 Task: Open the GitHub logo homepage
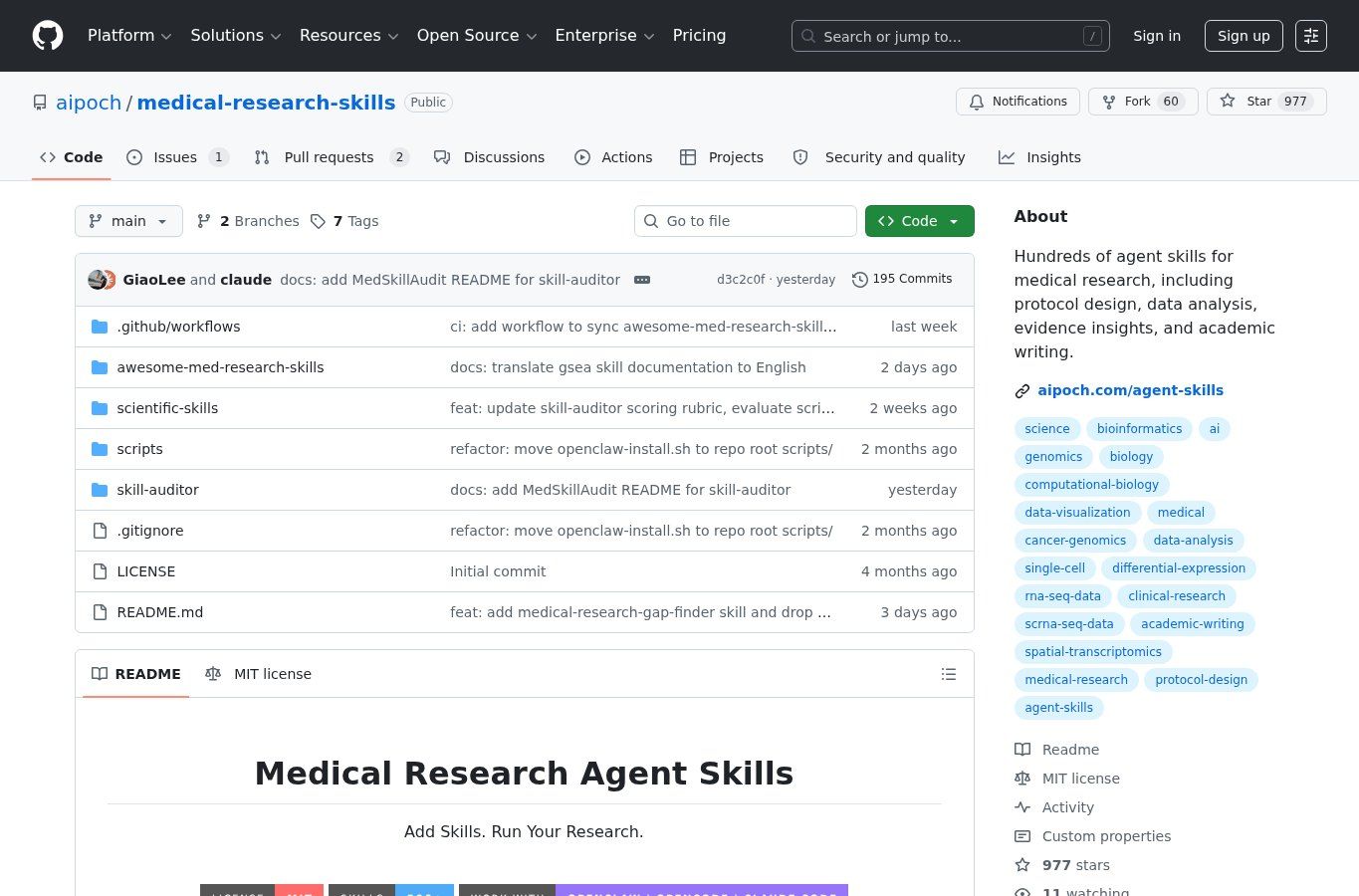pos(48,36)
